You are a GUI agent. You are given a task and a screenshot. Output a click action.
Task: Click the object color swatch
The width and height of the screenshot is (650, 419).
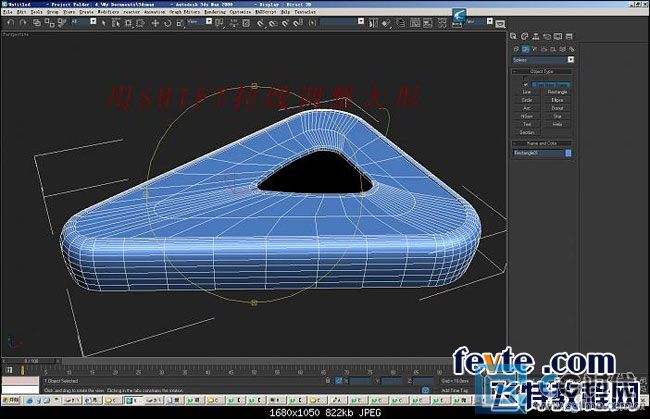[x=568, y=153]
